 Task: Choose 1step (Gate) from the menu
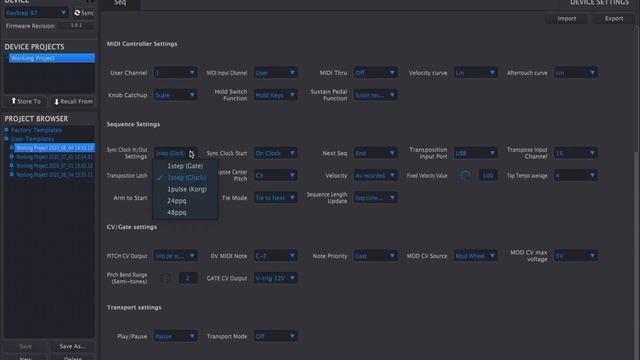185,166
